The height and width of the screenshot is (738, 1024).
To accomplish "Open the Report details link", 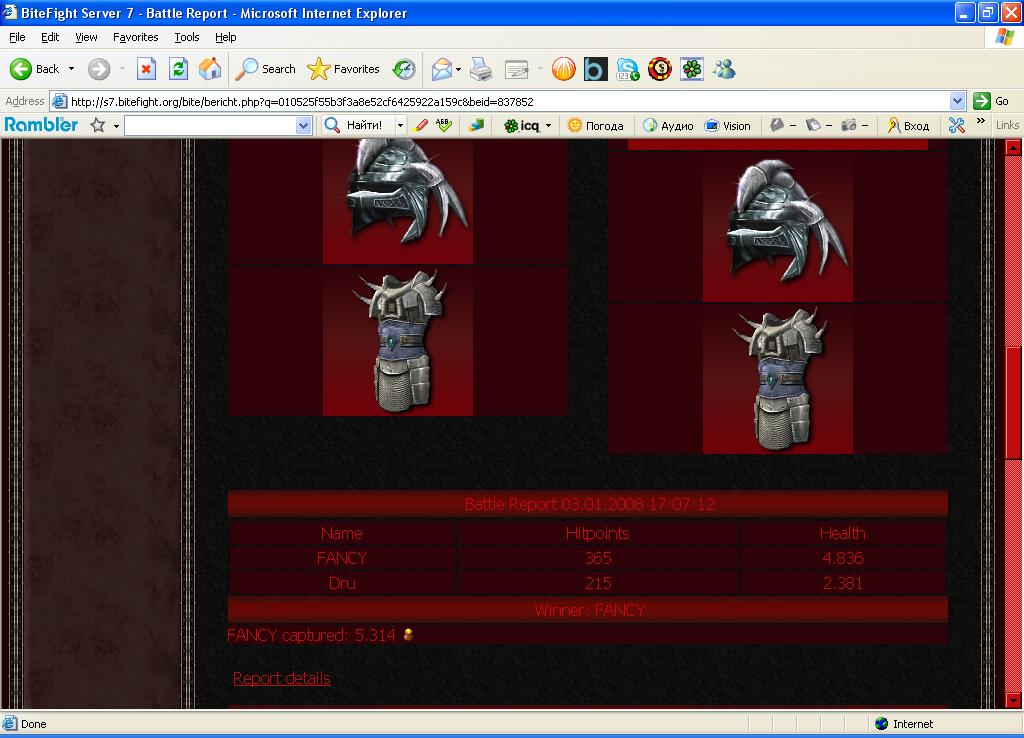I will pyautogui.click(x=281, y=678).
